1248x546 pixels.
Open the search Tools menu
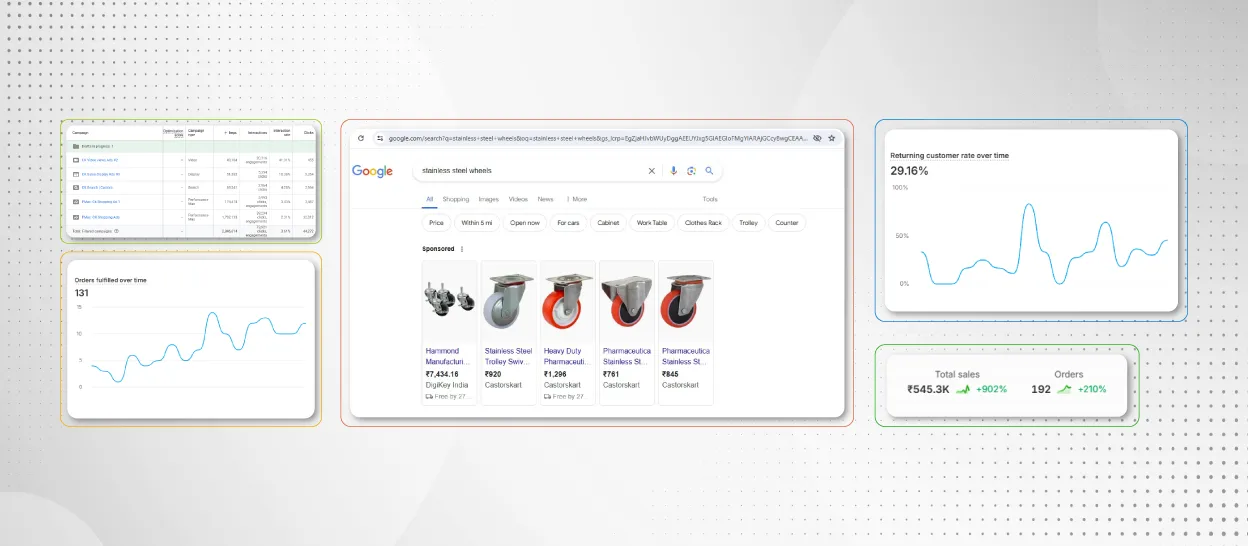[710, 199]
